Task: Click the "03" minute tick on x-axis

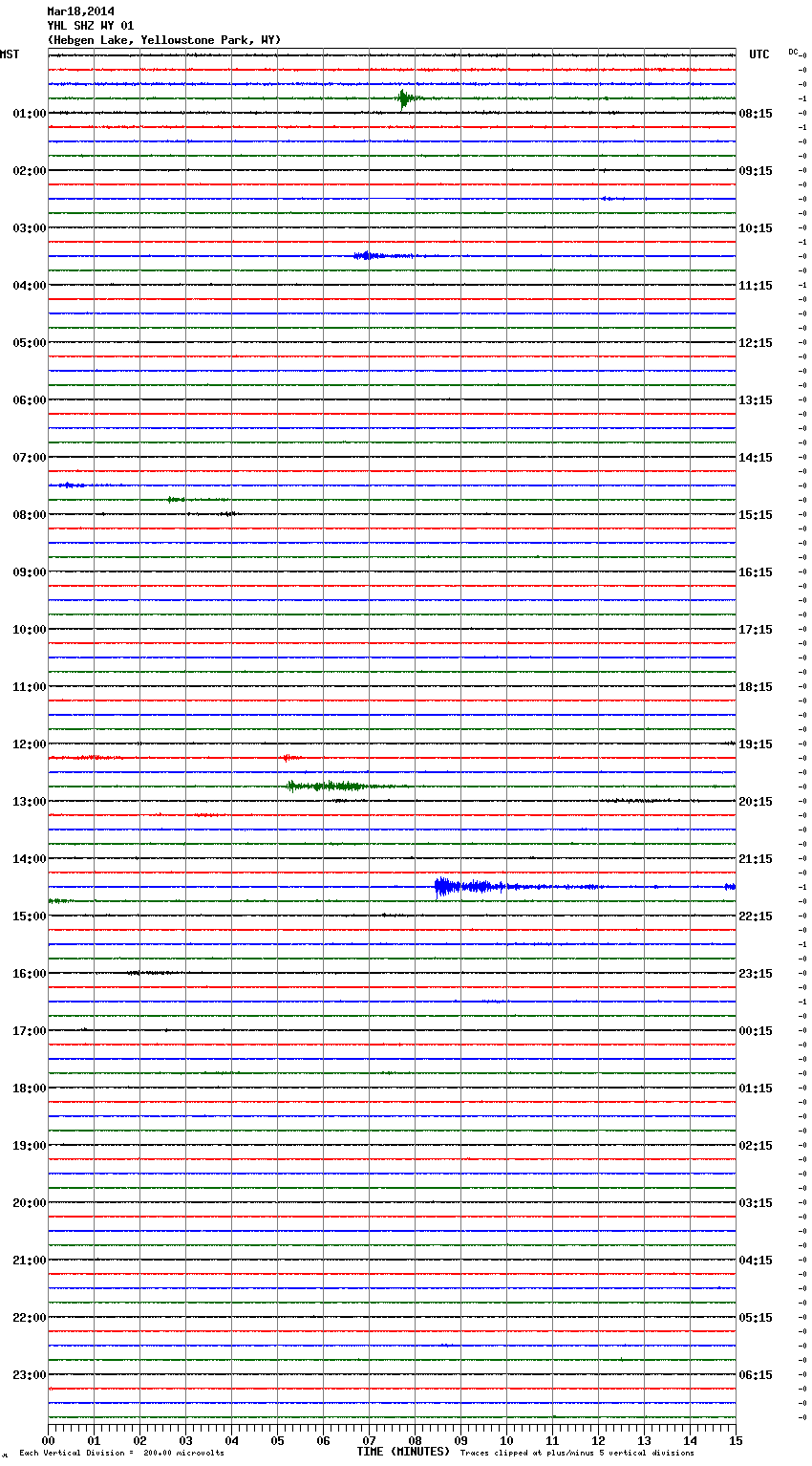Action: pyautogui.click(x=185, y=1440)
